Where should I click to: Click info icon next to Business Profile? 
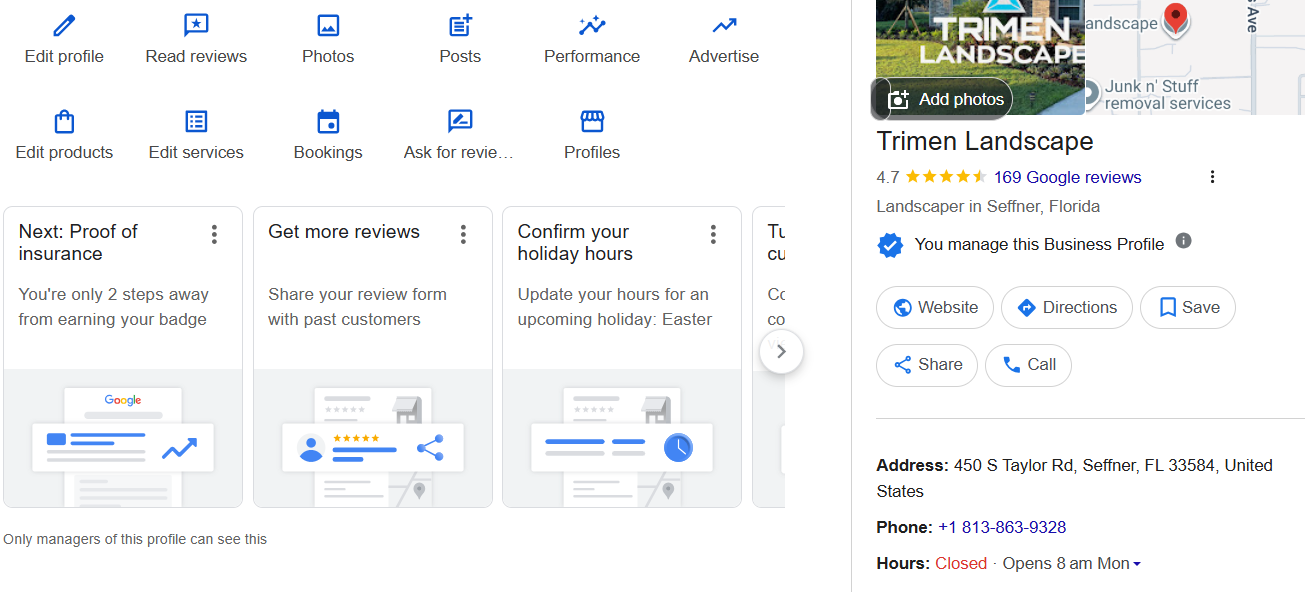tap(1183, 241)
